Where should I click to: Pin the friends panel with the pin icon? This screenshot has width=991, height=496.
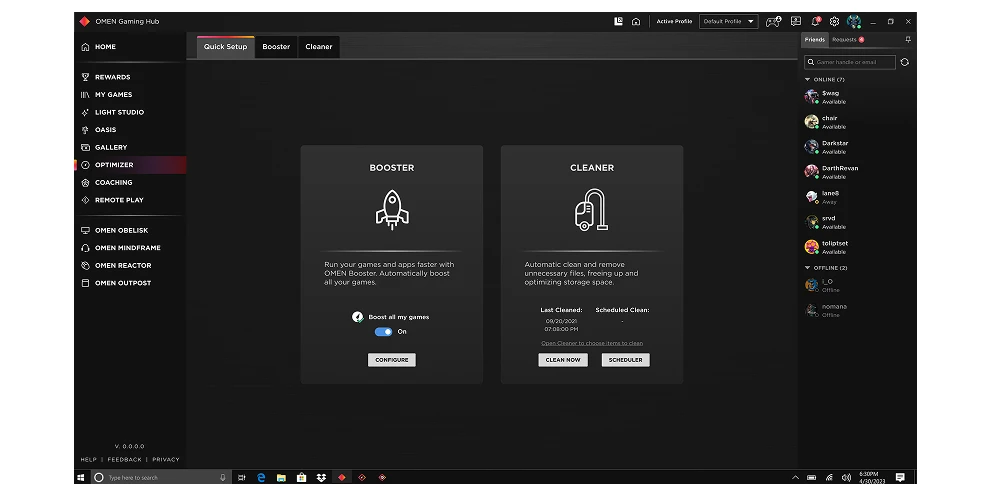point(908,39)
